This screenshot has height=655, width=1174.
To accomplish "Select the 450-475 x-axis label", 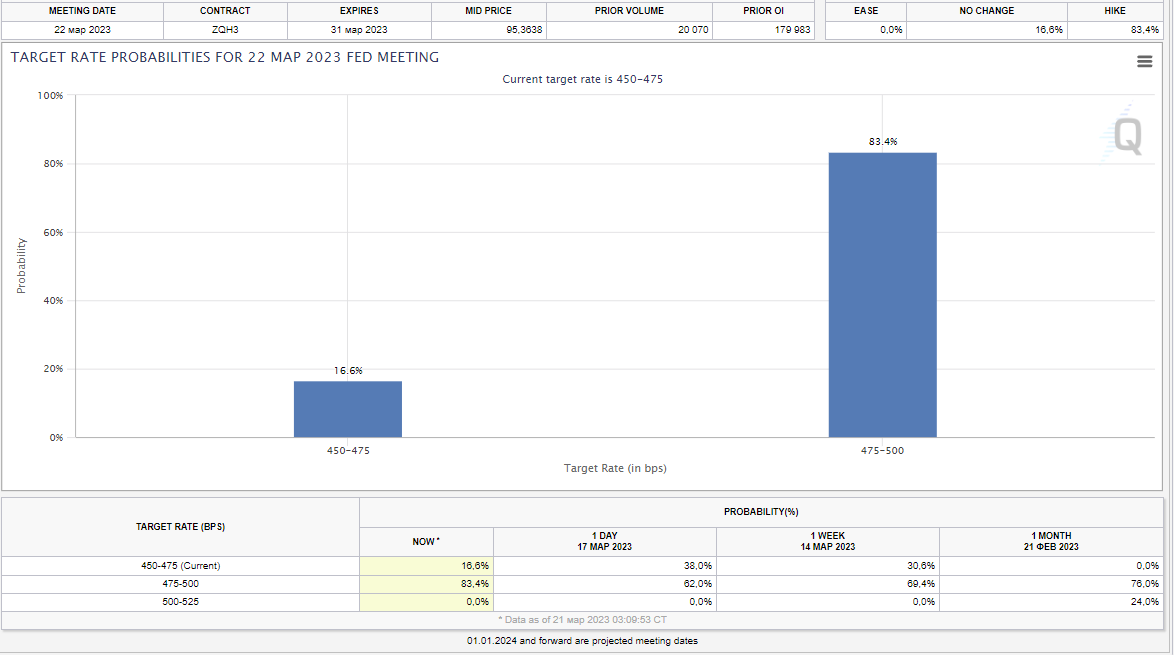I will coord(348,451).
